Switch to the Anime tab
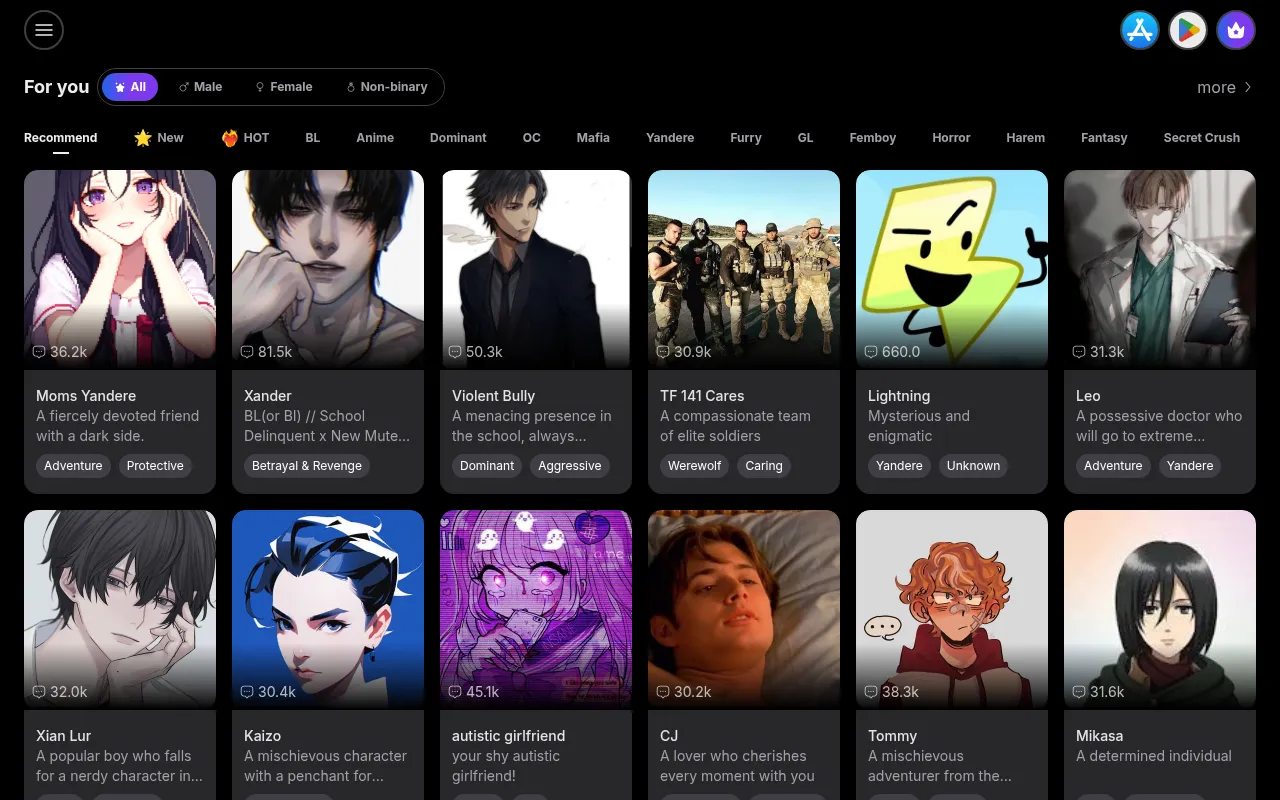 coord(375,138)
